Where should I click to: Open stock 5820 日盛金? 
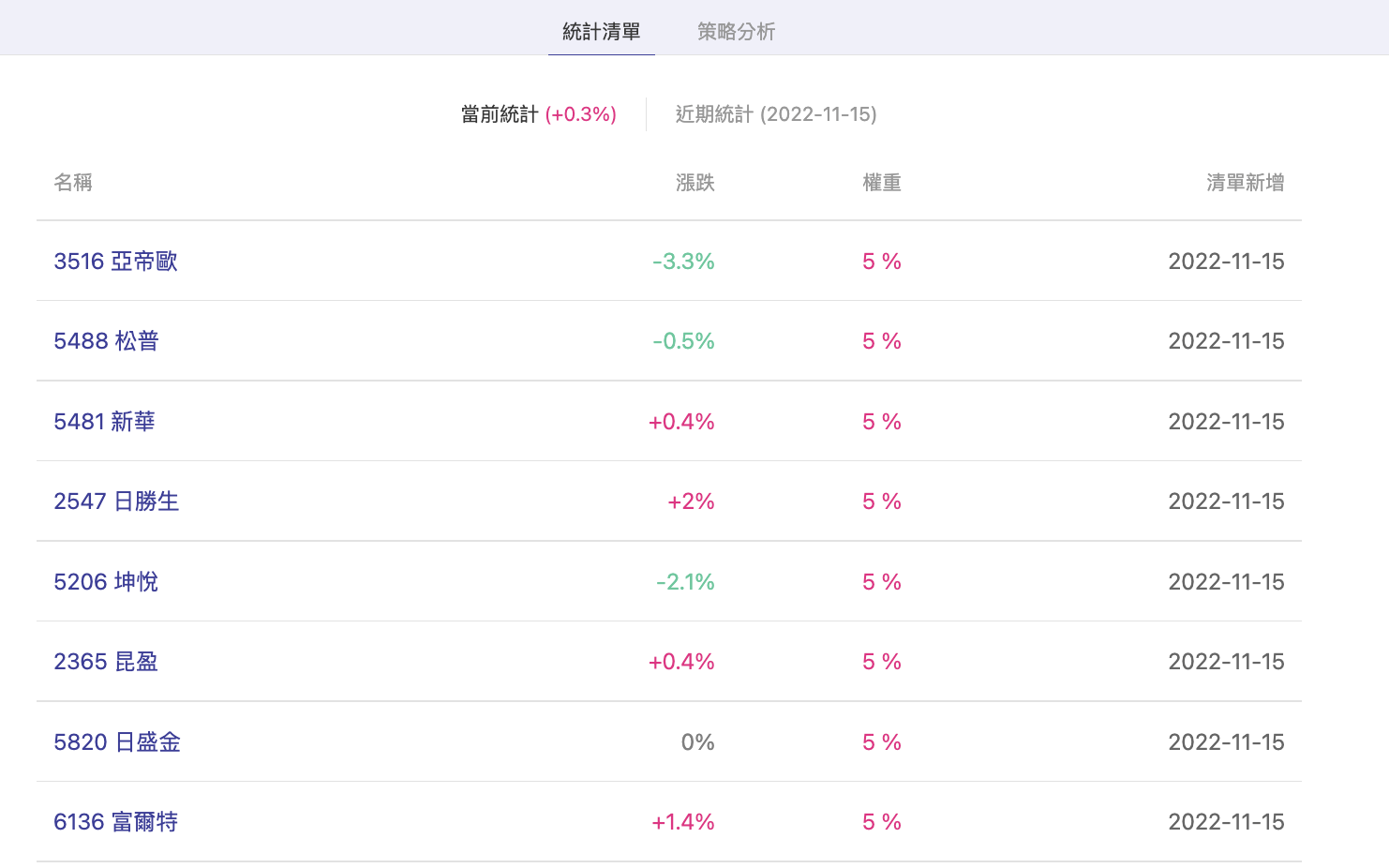117,742
